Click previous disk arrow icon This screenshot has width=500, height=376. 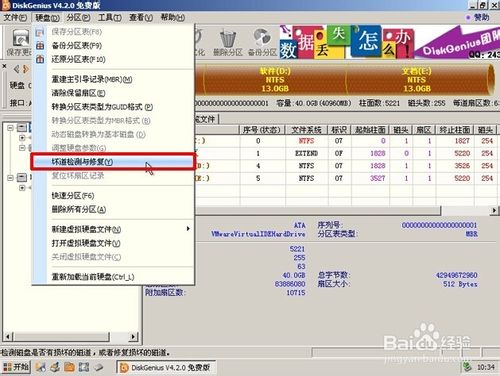pyautogui.click(x=16, y=69)
